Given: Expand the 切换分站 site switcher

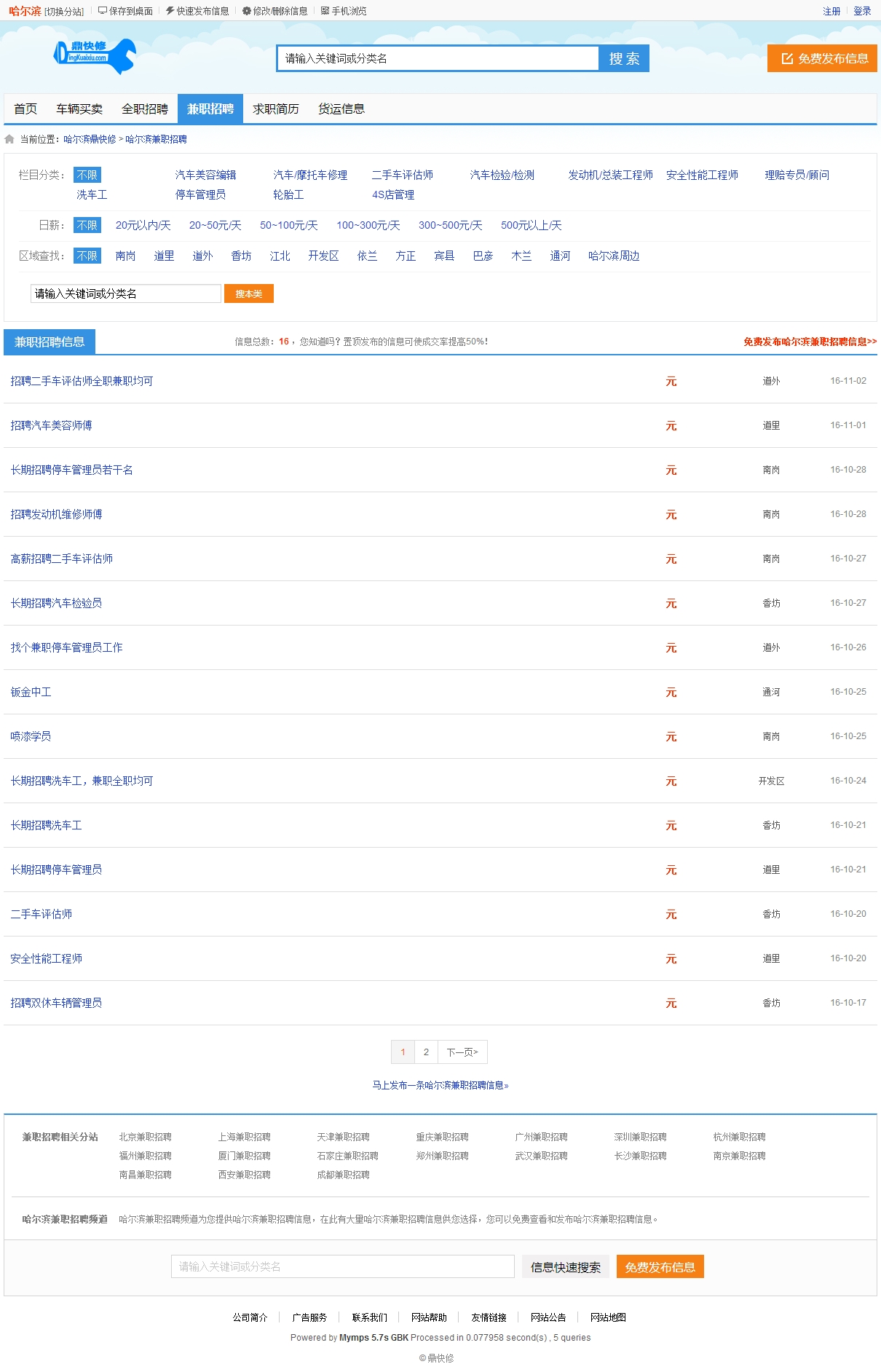Looking at the screenshot, I should (x=64, y=12).
